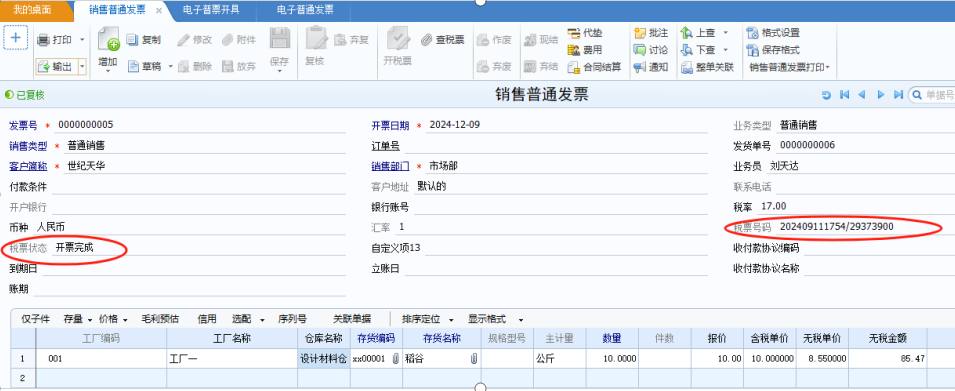
Task: Click the 关联单据 button
Action: click(352, 319)
